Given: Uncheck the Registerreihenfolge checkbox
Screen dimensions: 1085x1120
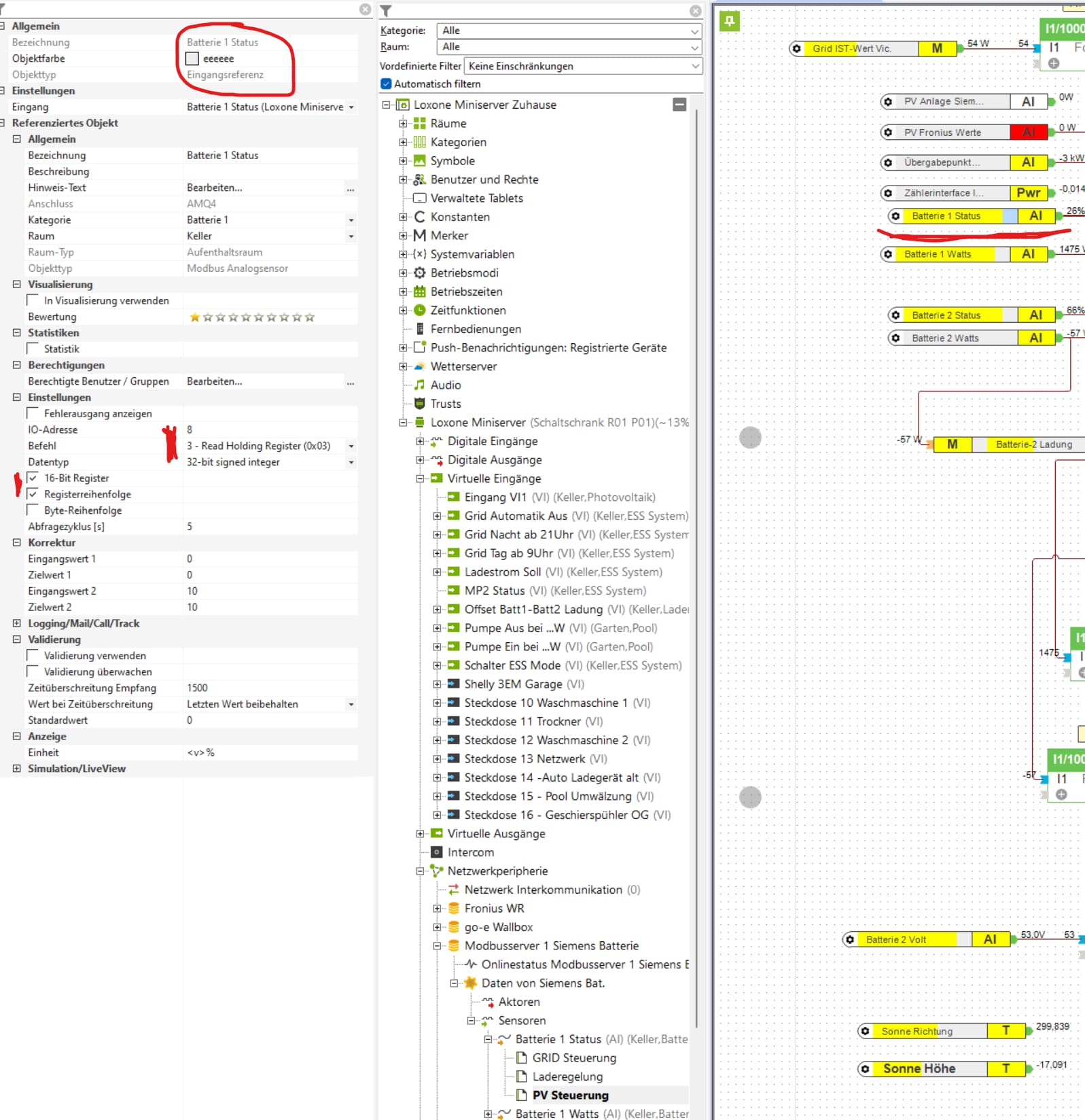Looking at the screenshot, I should pos(33,494).
